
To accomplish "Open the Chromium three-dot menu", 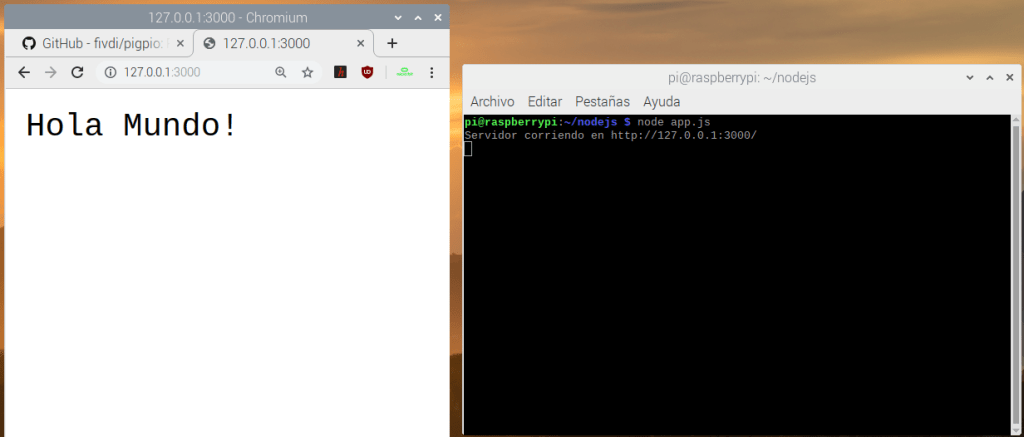I will 432,72.
